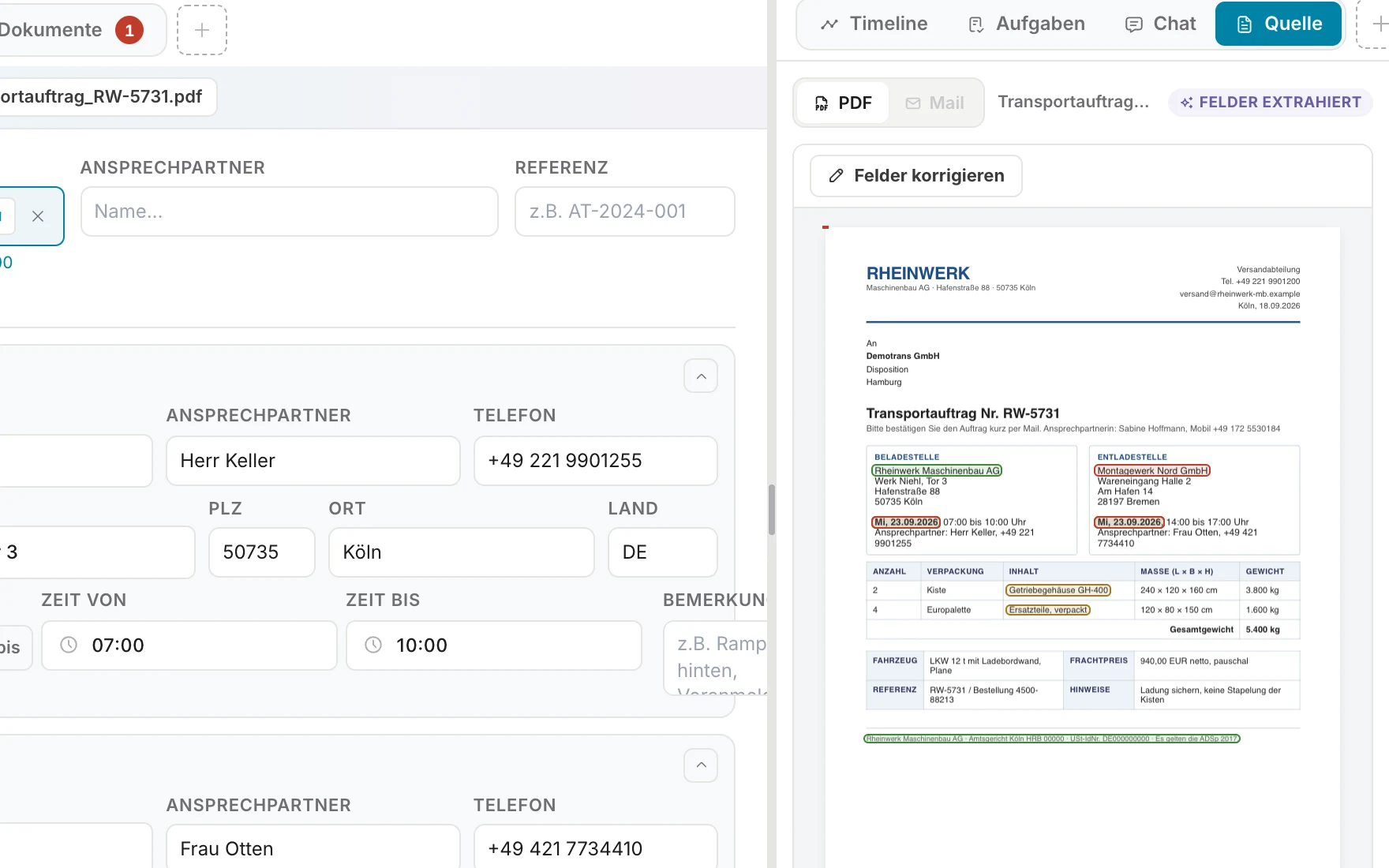The height and width of the screenshot is (868, 1389).
Task: Switch source view to Mail
Action: tap(934, 103)
